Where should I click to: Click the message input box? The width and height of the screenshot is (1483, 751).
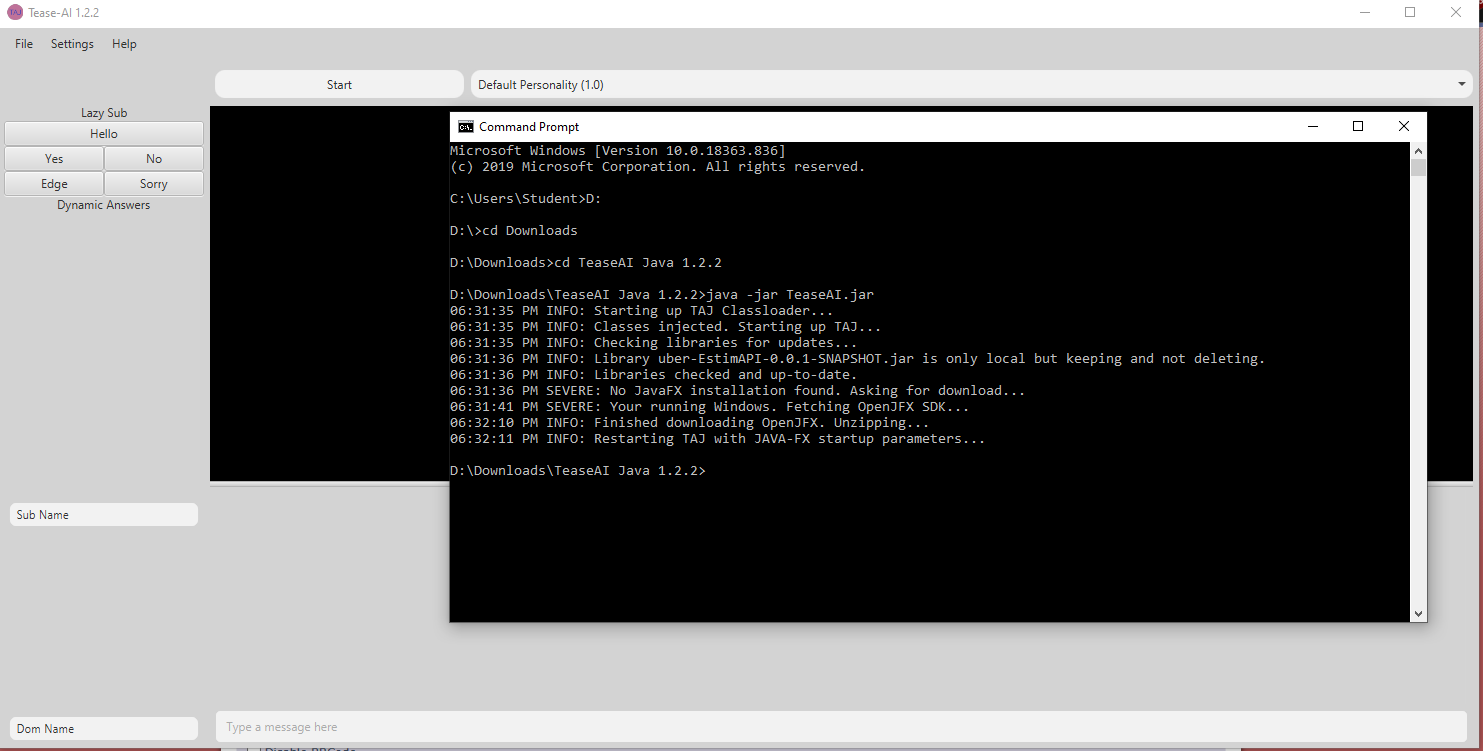(841, 727)
